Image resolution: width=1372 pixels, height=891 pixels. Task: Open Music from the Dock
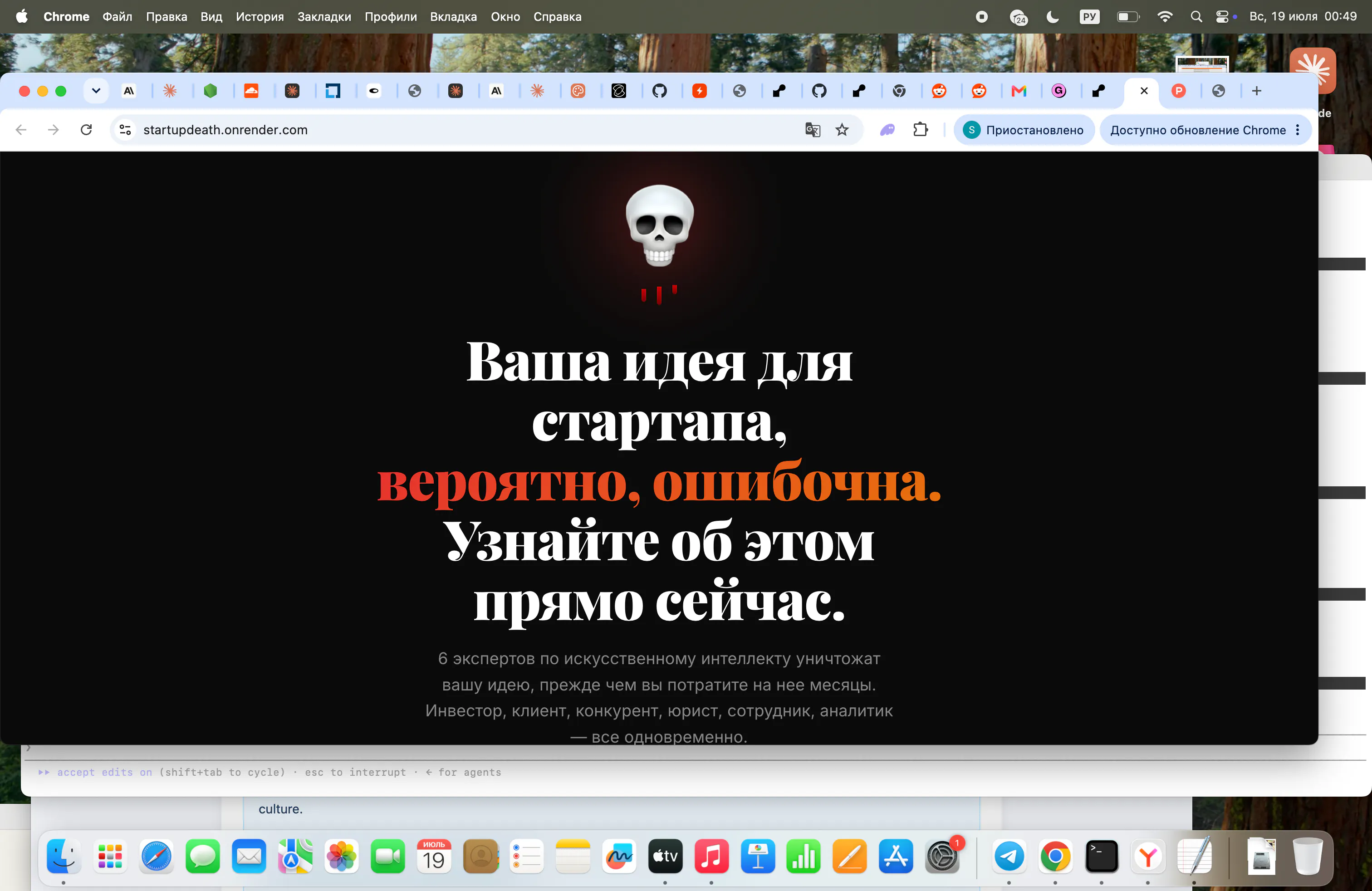click(x=711, y=856)
